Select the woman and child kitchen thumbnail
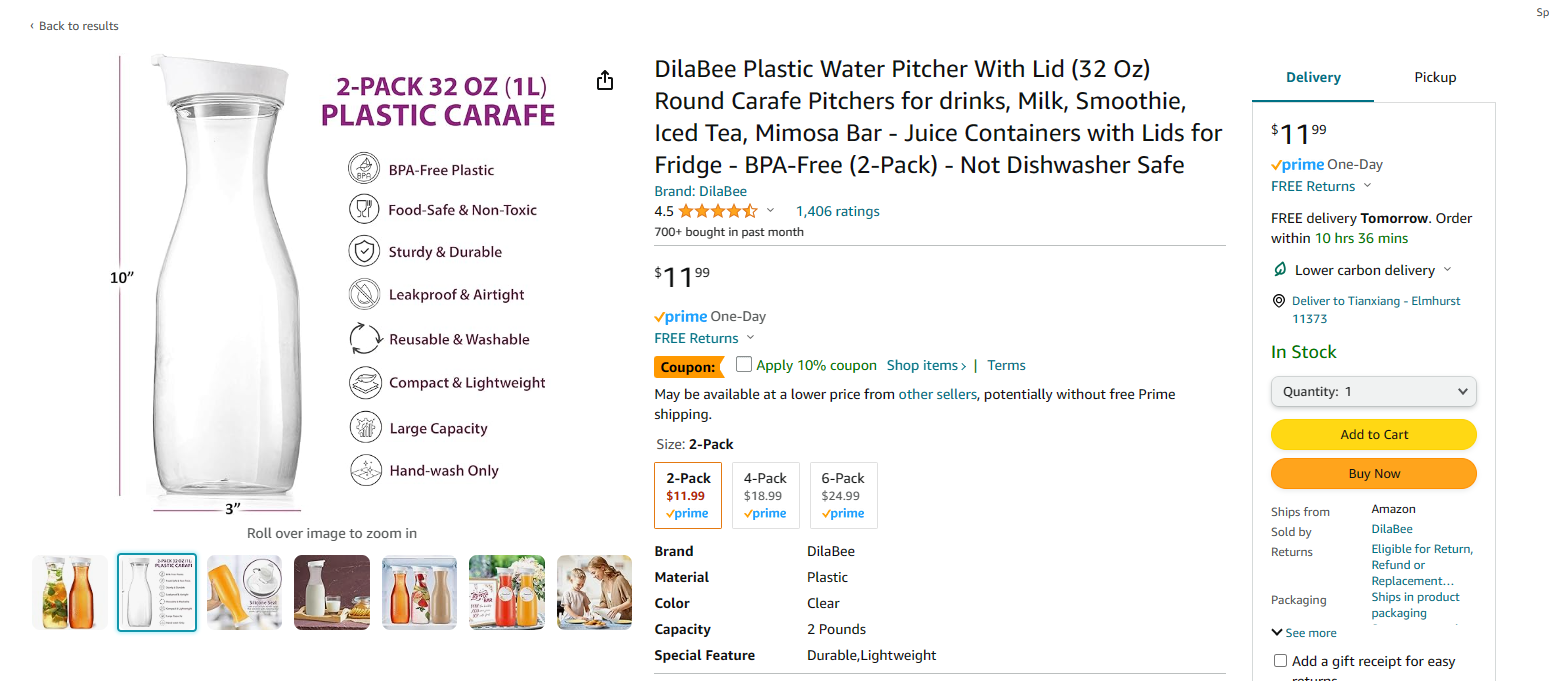Image resolution: width=1549 pixels, height=681 pixels. (594, 592)
